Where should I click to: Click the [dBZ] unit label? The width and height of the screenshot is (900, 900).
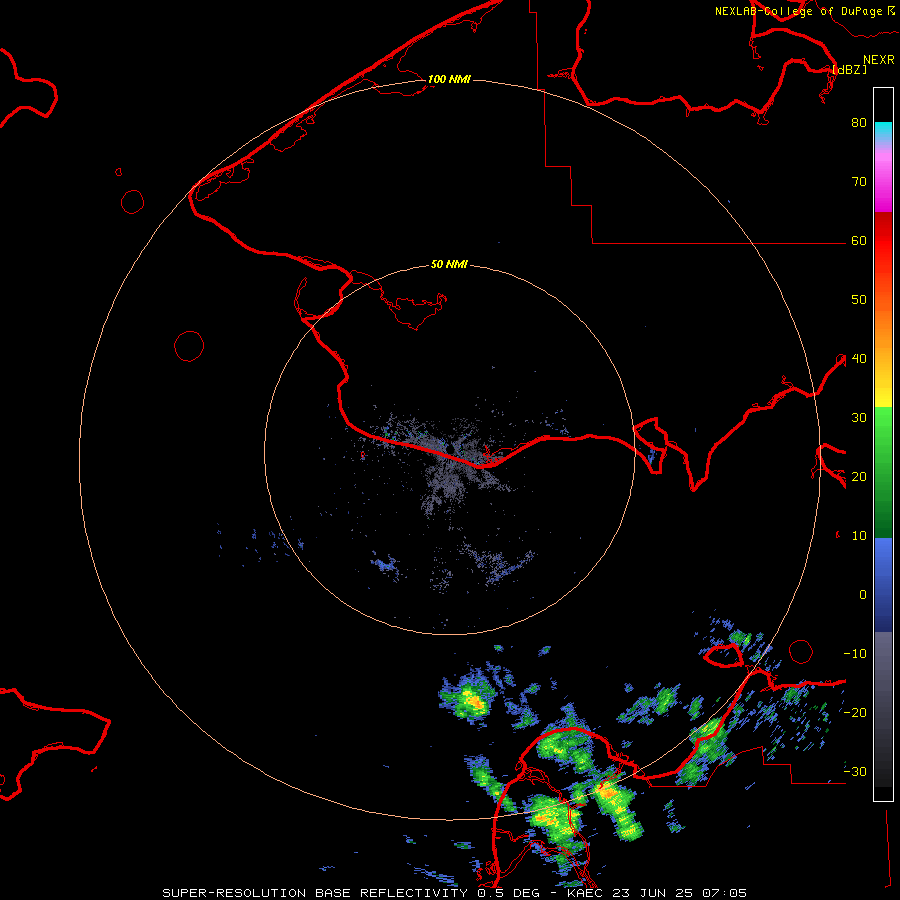849,69
